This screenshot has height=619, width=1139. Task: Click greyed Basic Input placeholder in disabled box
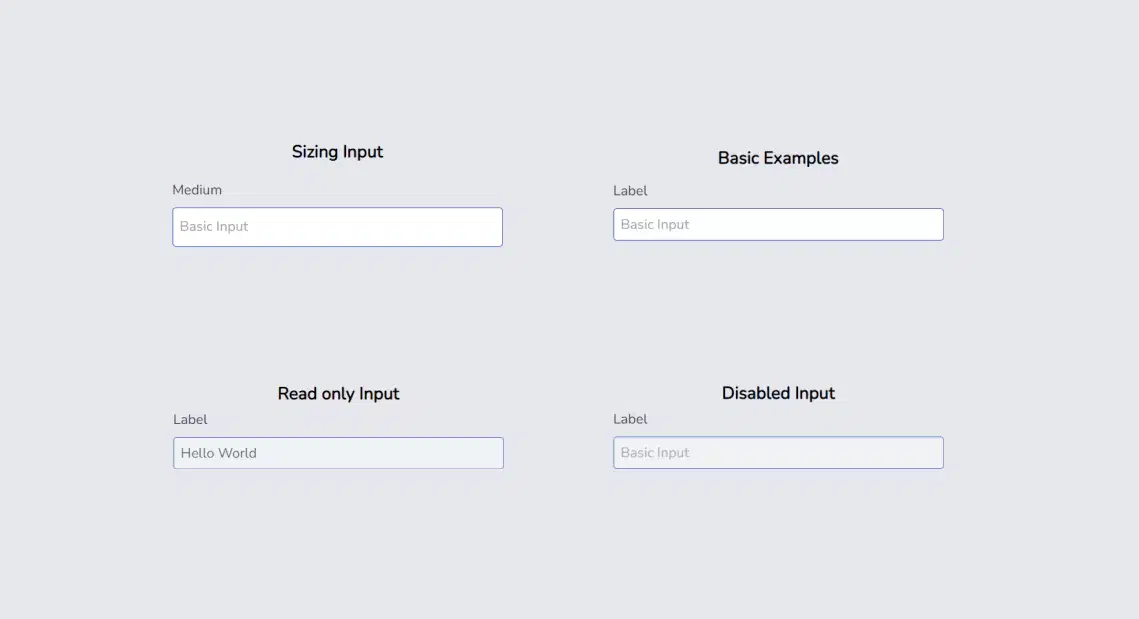coord(655,453)
